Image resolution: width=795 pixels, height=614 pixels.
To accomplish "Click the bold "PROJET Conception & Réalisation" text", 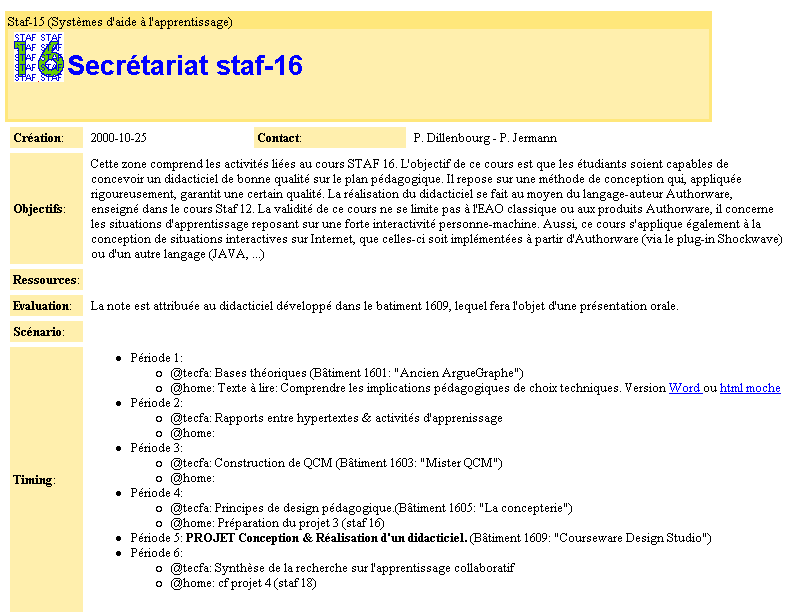I will coord(326,538).
